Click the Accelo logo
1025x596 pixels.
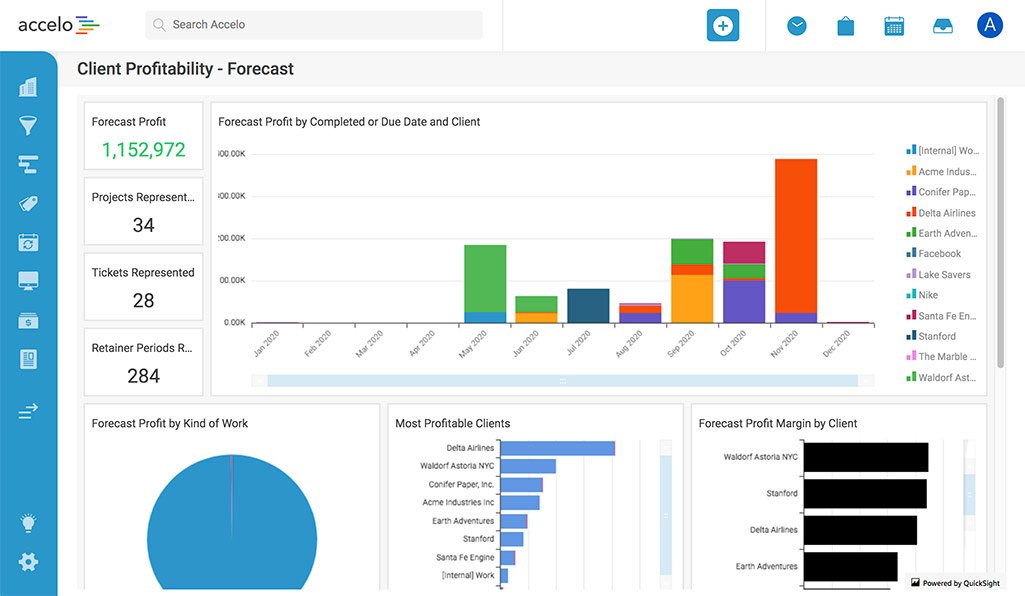click(x=58, y=25)
